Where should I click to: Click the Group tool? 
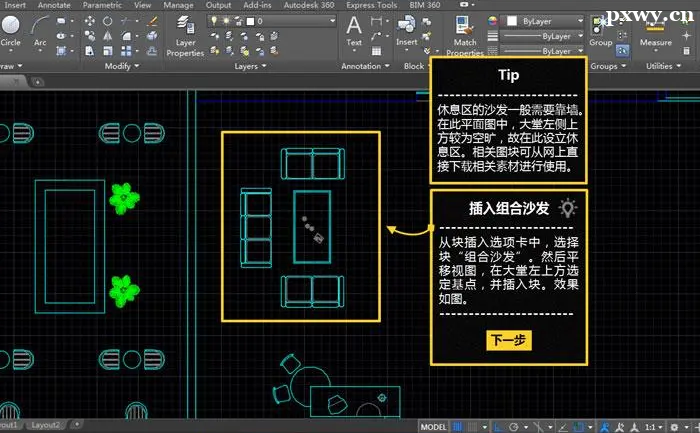point(600,30)
